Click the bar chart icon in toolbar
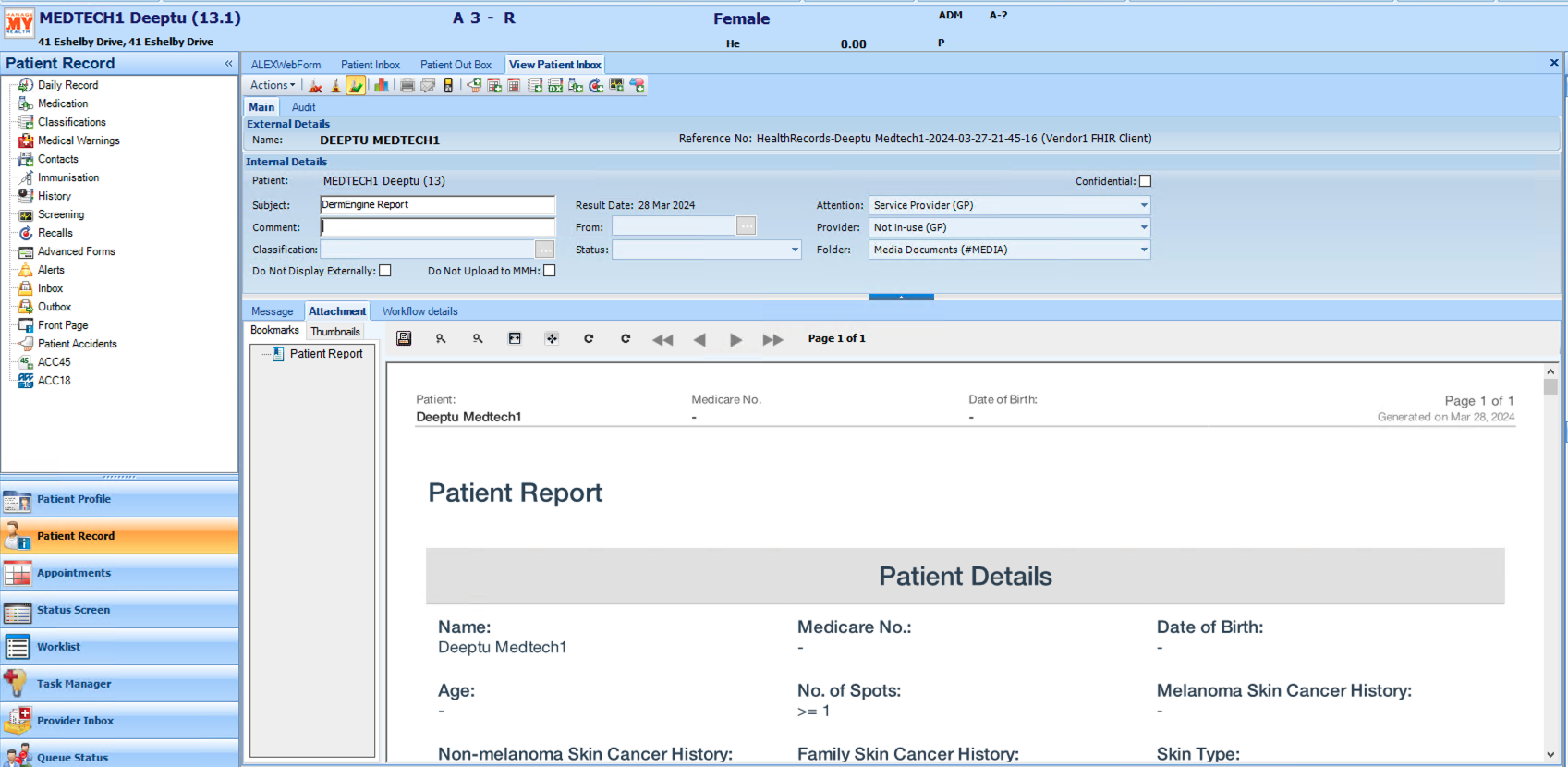Image resolution: width=1568 pixels, height=767 pixels. pos(381,85)
